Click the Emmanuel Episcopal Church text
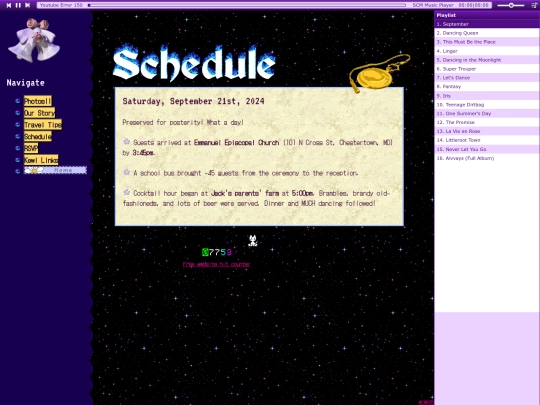Viewport: 540px width, 405px height. [237, 143]
